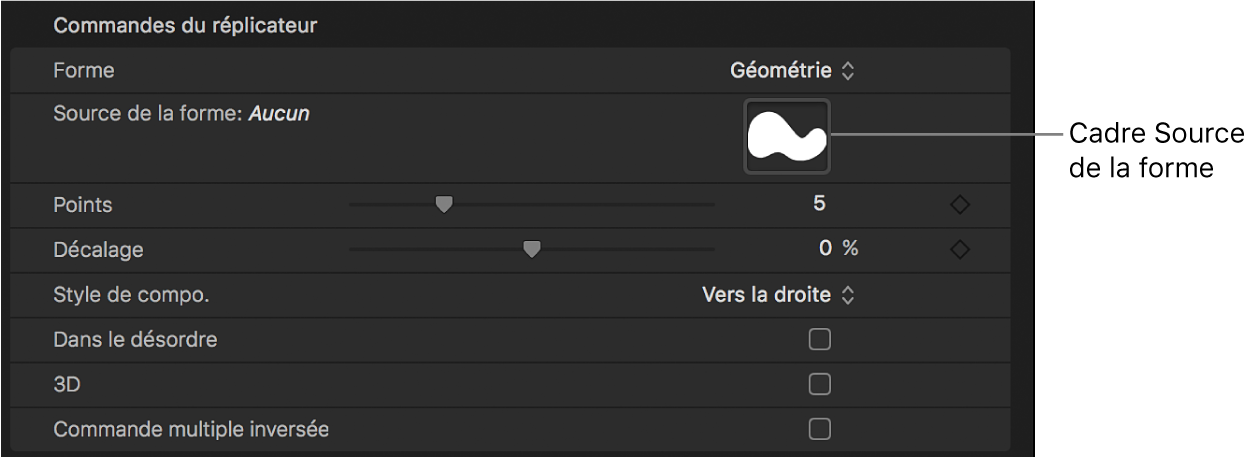Click the Points value field showing 5
Viewport: 1258px width, 459px height.
819,204
